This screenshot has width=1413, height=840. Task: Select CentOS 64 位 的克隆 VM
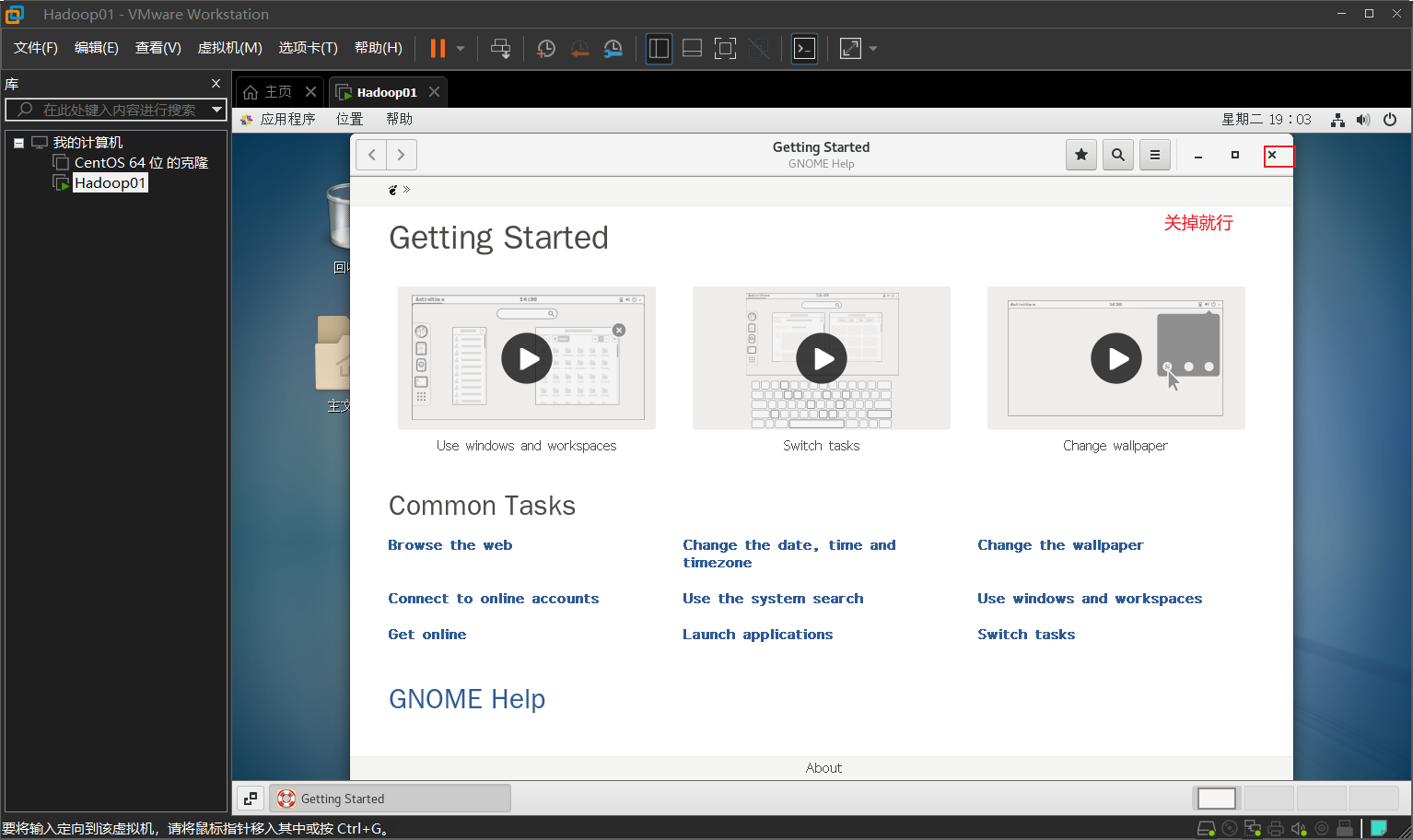(x=141, y=163)
